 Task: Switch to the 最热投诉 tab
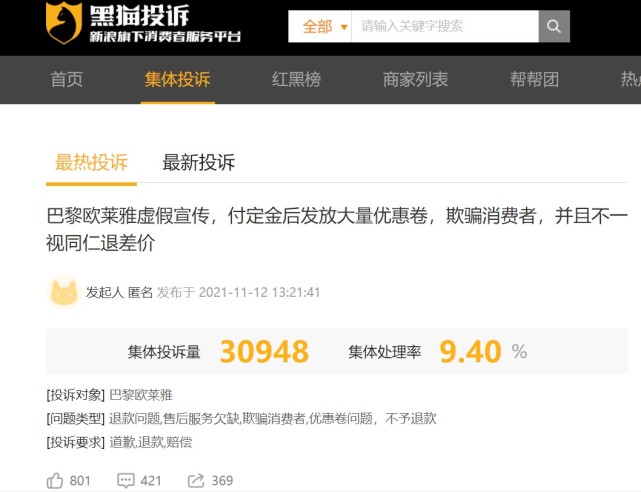92,162
